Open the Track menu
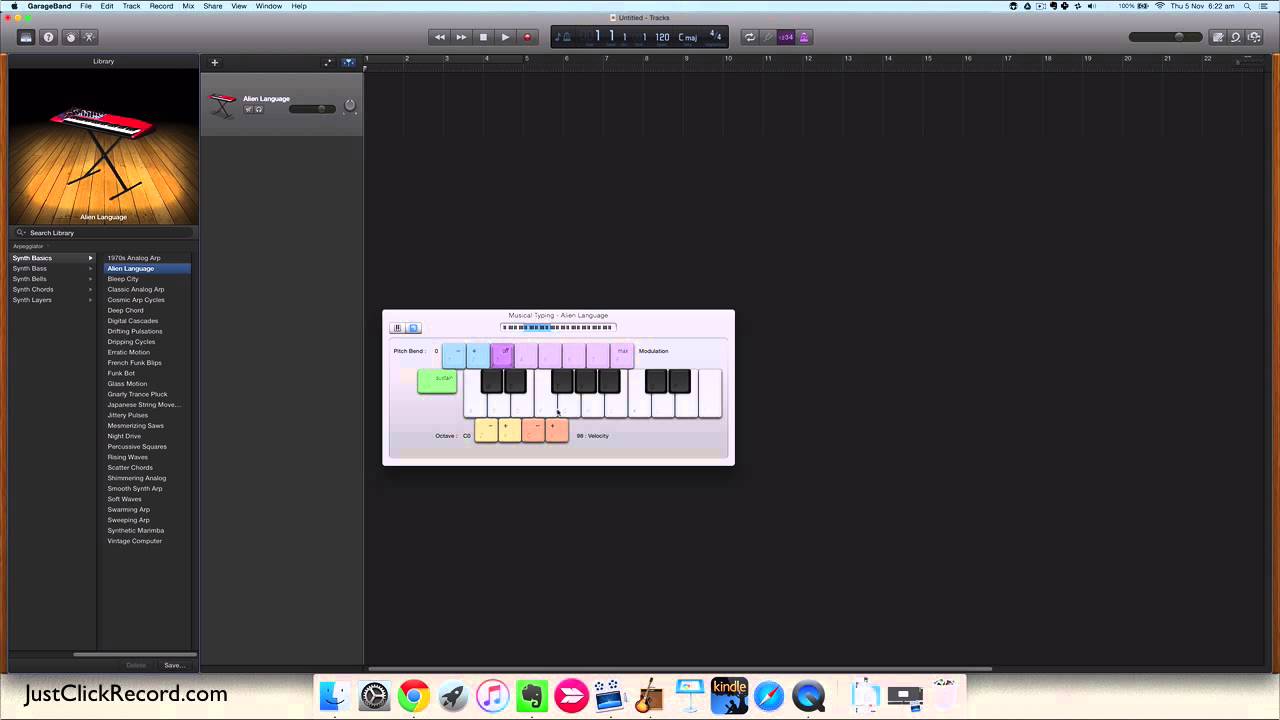The image size is (1280, 720). (132, 6)
